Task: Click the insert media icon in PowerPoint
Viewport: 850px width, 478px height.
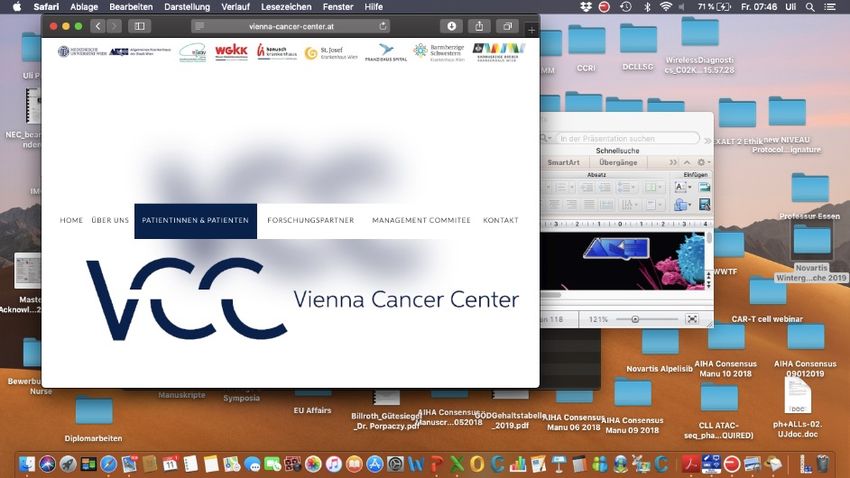Action: click(704, 204)
